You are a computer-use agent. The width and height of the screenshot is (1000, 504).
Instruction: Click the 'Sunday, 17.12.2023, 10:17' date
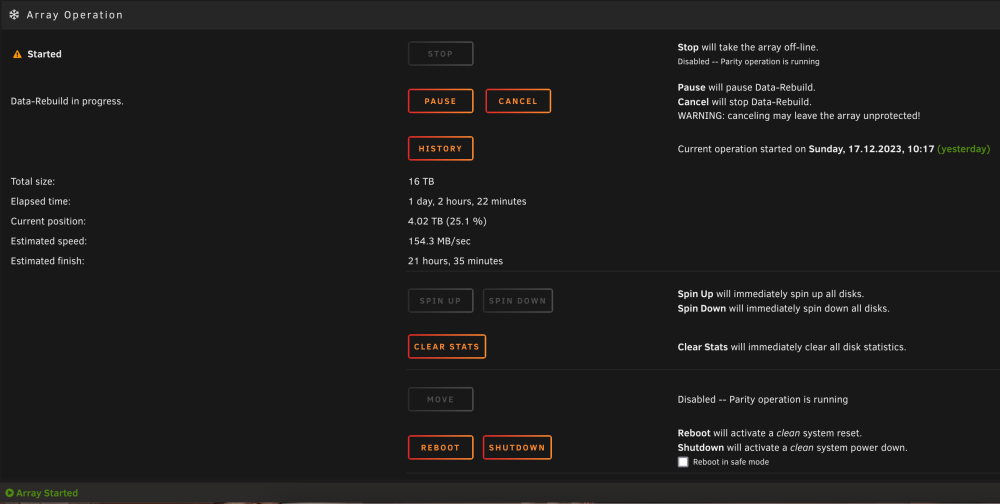(871, 149)
